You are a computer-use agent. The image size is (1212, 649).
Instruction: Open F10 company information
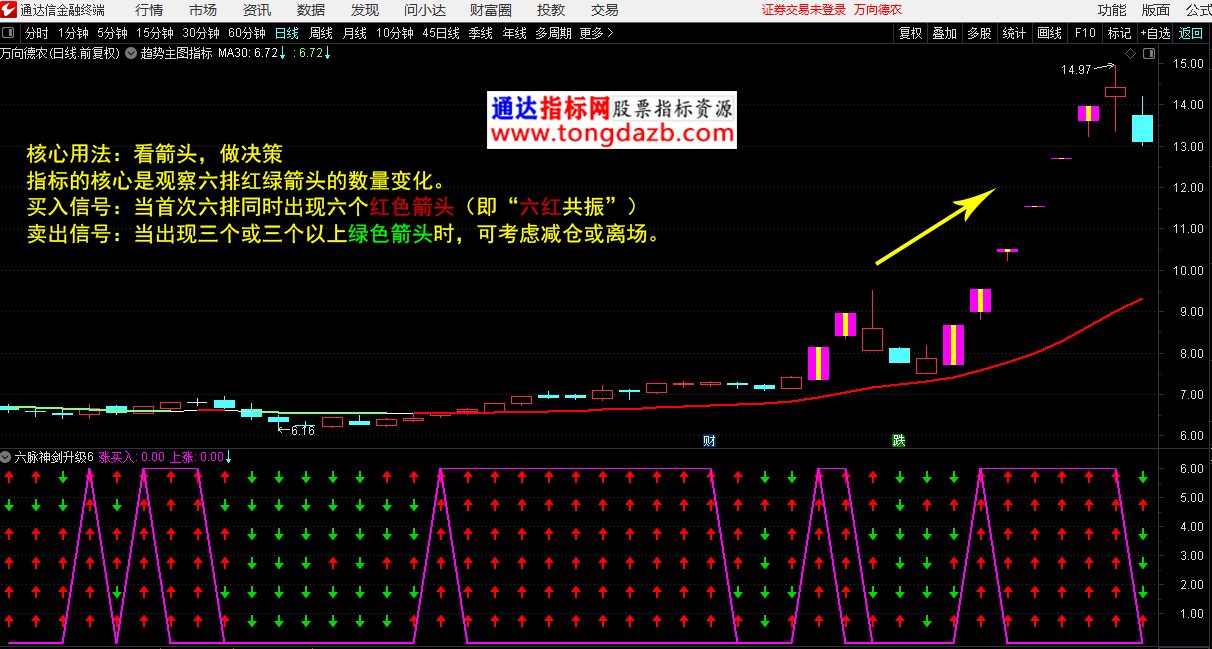click(x=1085, y=33)
